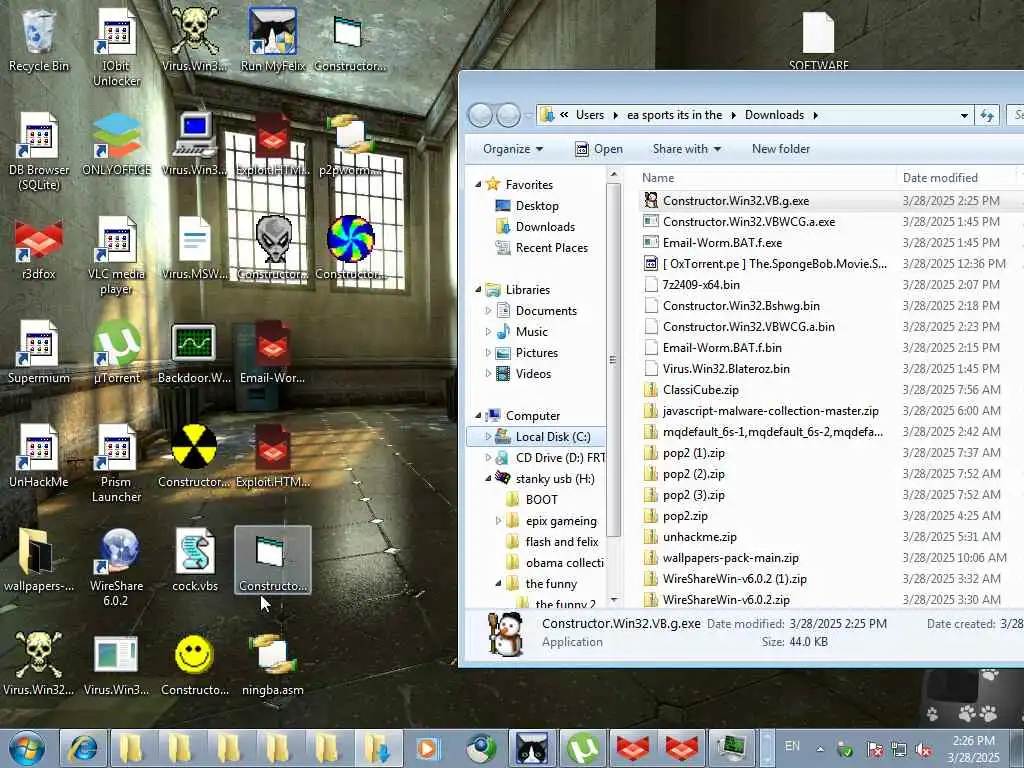This screenshot has width=1024, height=768.
Task: Select the Run MyFelix desktop shortcut
Action: 272,40
